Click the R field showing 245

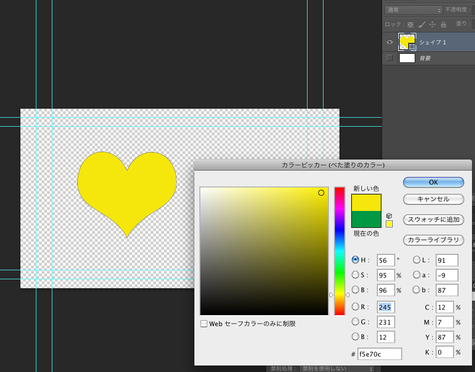[386, 307]
